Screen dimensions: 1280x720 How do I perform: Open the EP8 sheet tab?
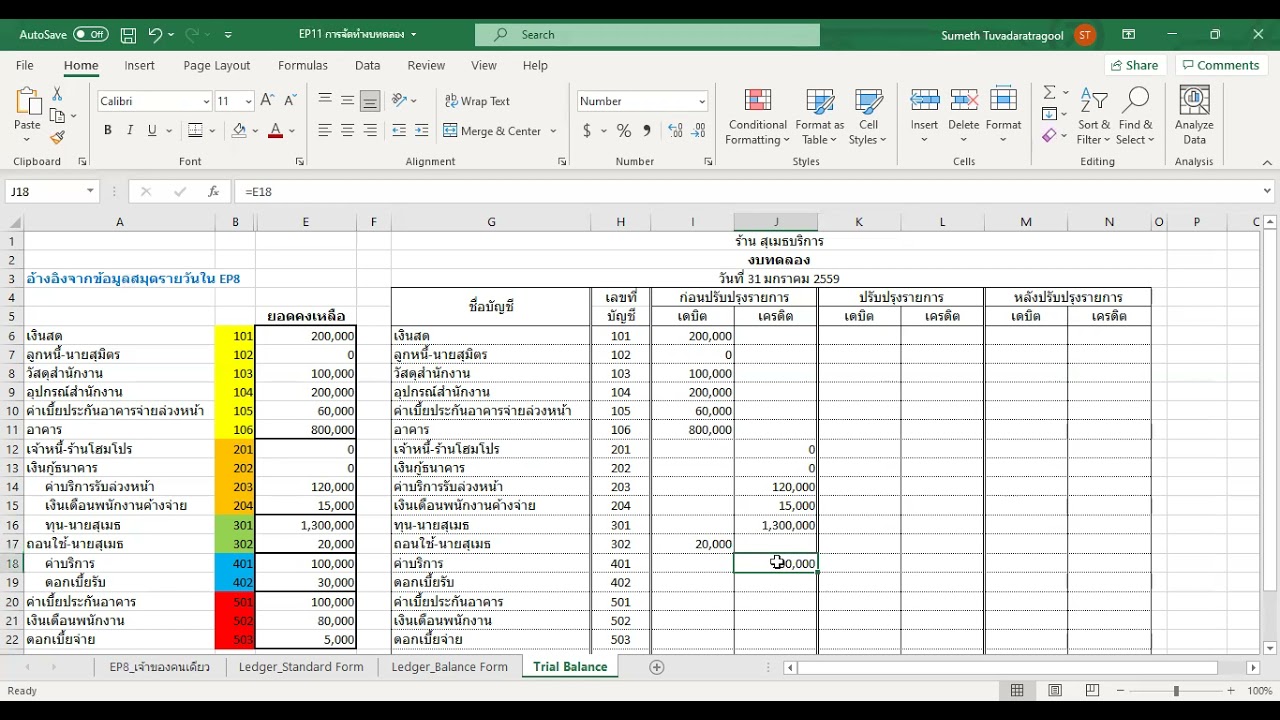click(160, 667)
